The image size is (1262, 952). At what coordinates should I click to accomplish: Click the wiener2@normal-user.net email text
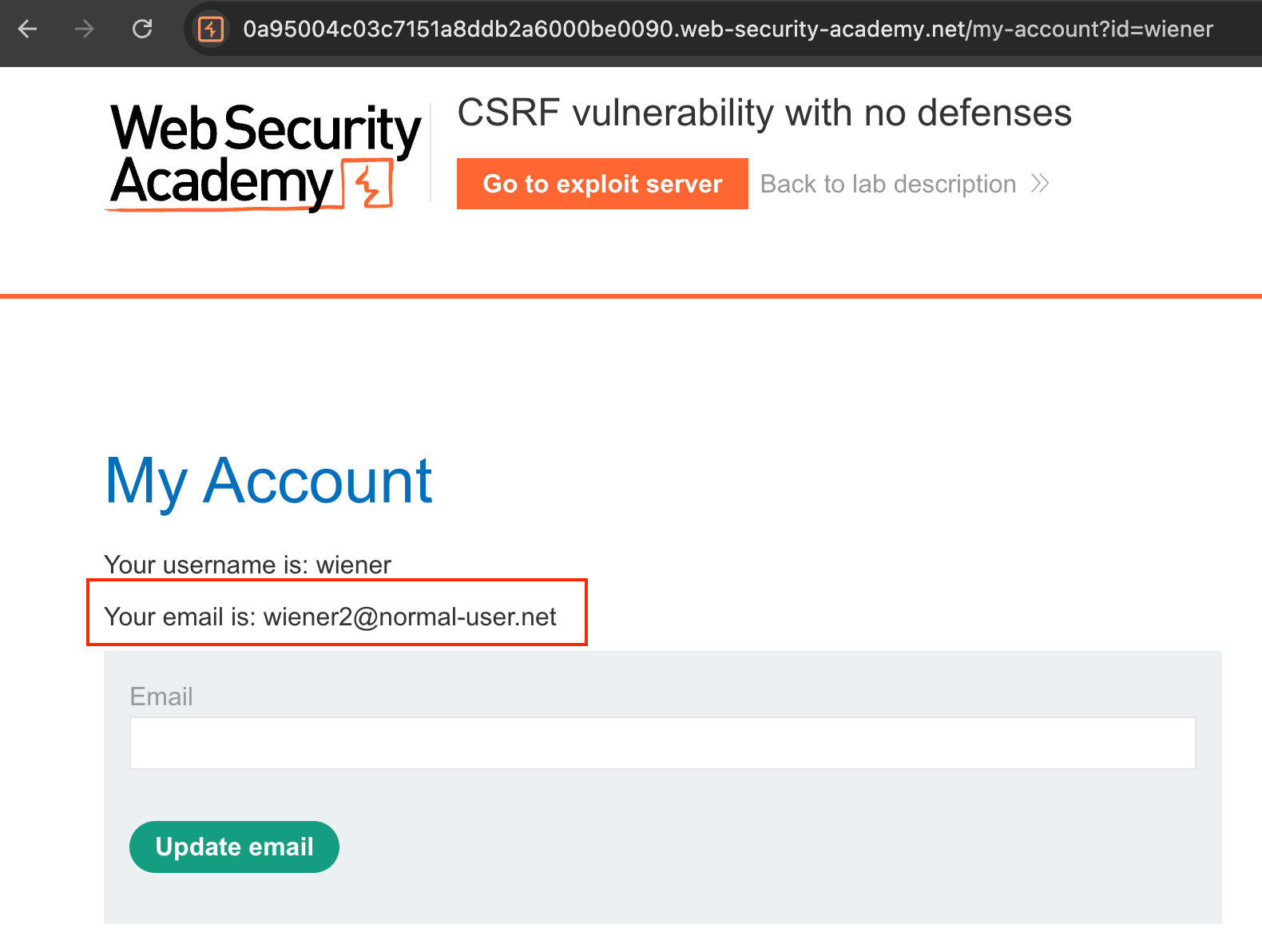(x=410, y=617)
